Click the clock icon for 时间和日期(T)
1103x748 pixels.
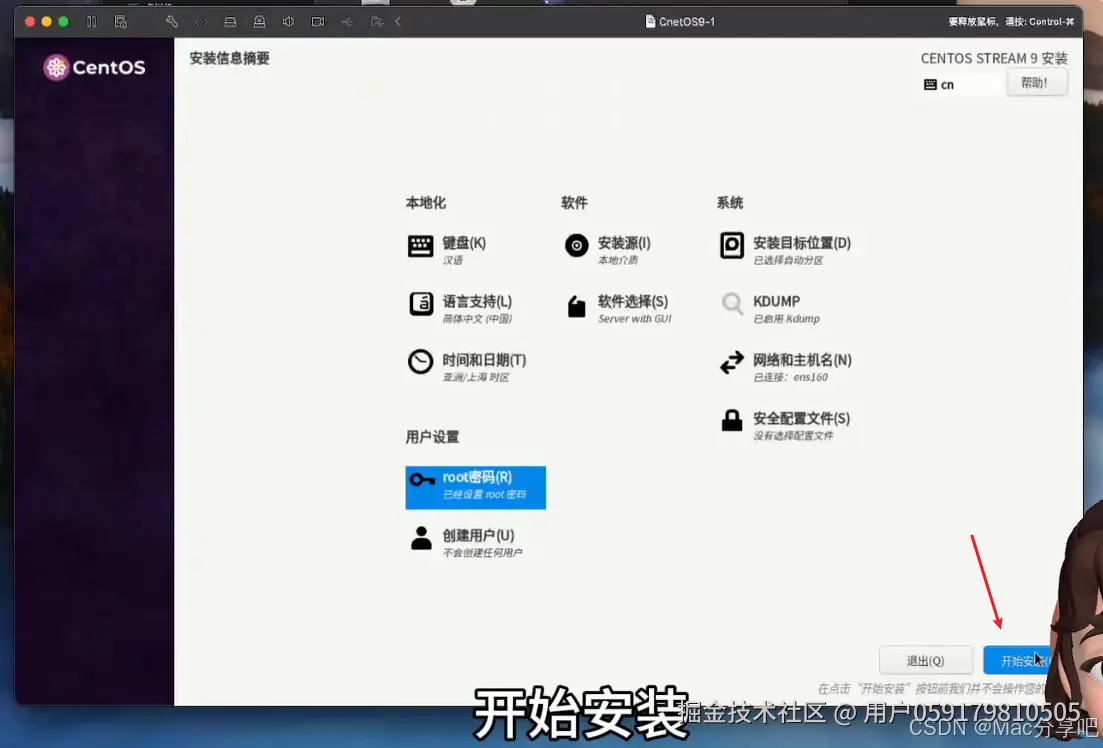[421, 362]
